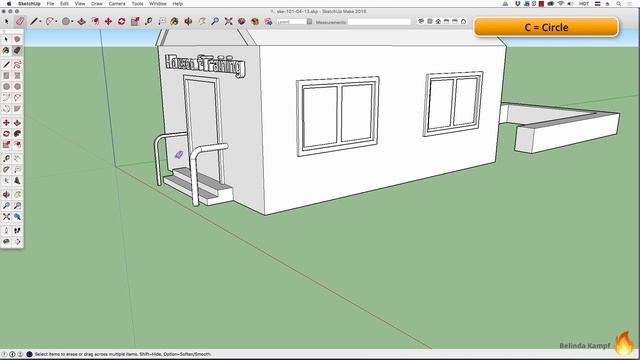Switch to the Left view
This screenshot has height=360, width=640.
click(463, 21)
